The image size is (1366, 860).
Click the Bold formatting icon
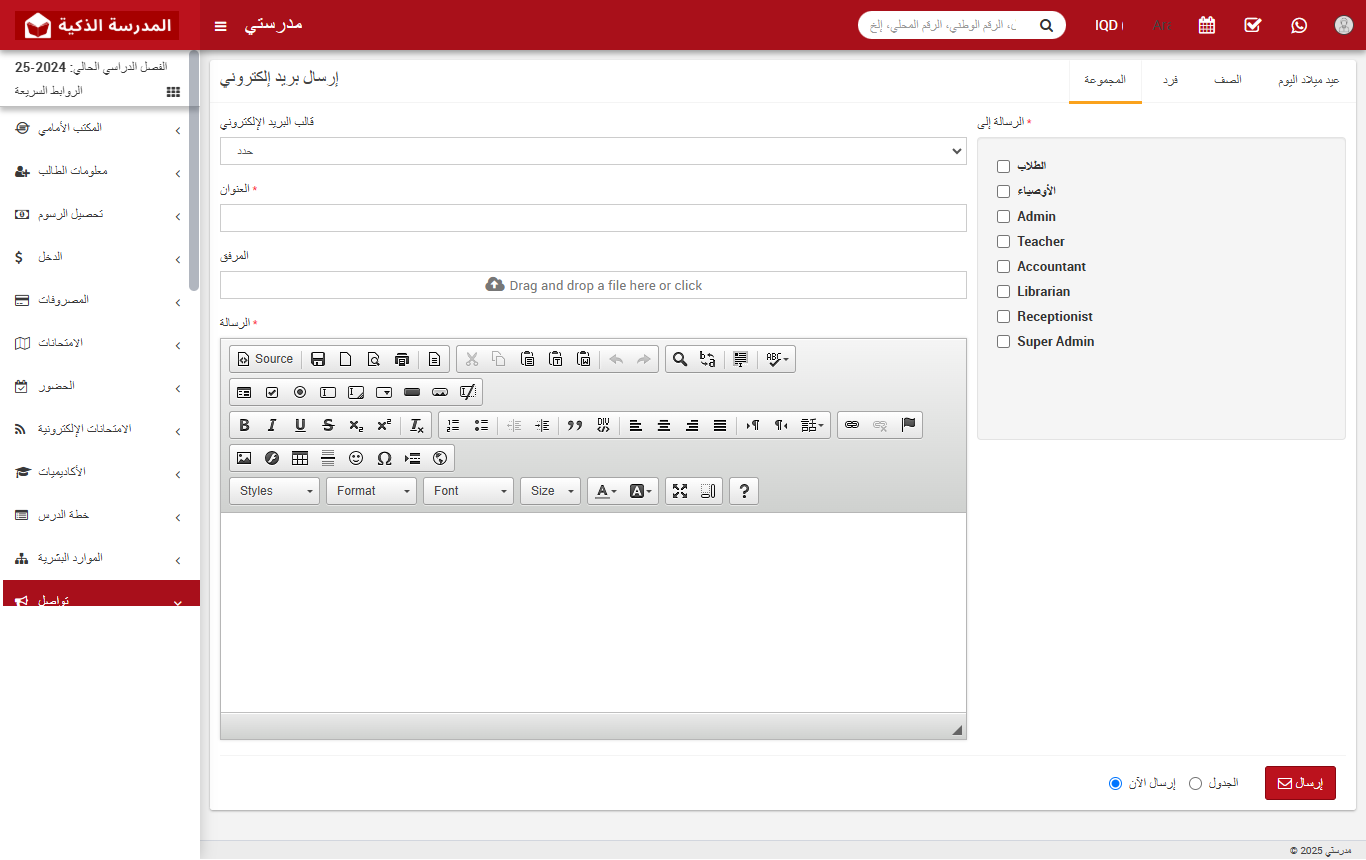pyautogui.click(x=244, y=425)
